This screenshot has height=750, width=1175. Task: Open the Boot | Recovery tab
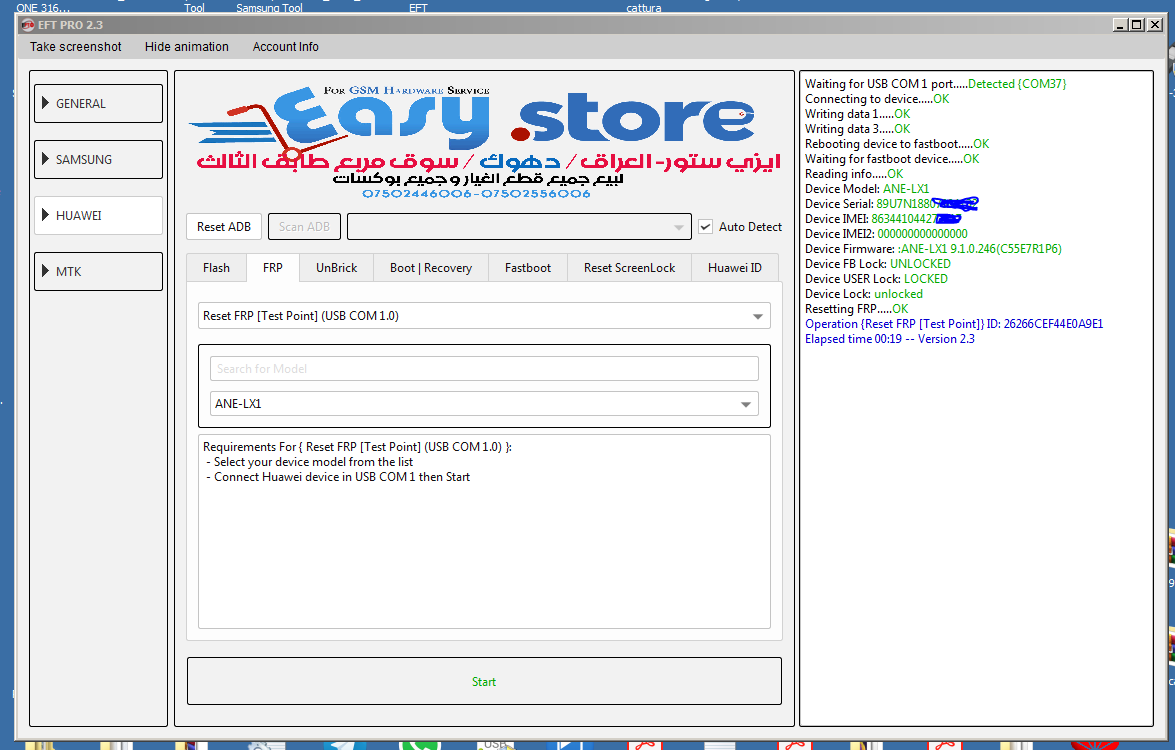431,268
